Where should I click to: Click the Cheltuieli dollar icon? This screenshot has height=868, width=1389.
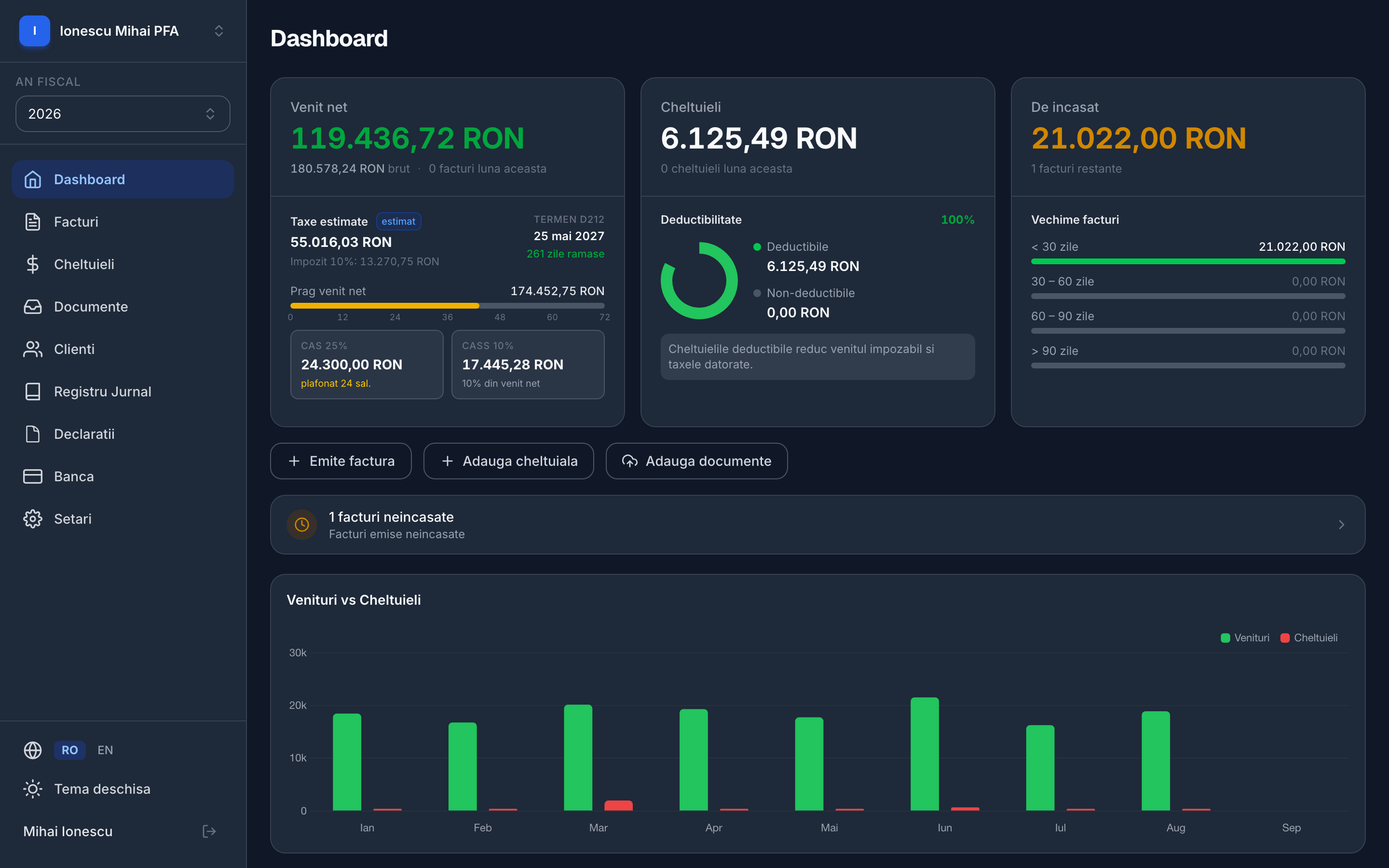33,265
